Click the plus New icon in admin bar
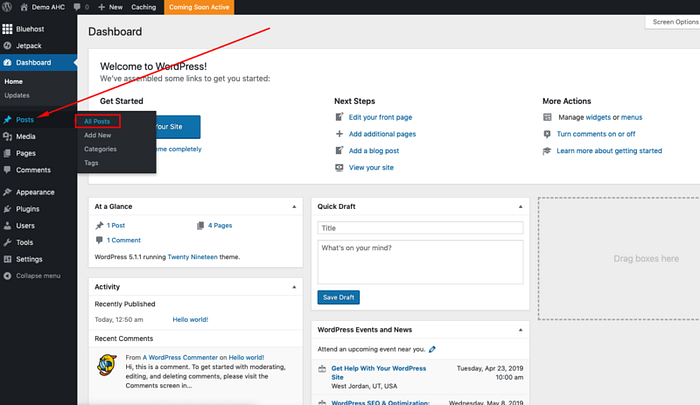The height and width of the screenshot is (405, 700). click(x=101, y=7)
